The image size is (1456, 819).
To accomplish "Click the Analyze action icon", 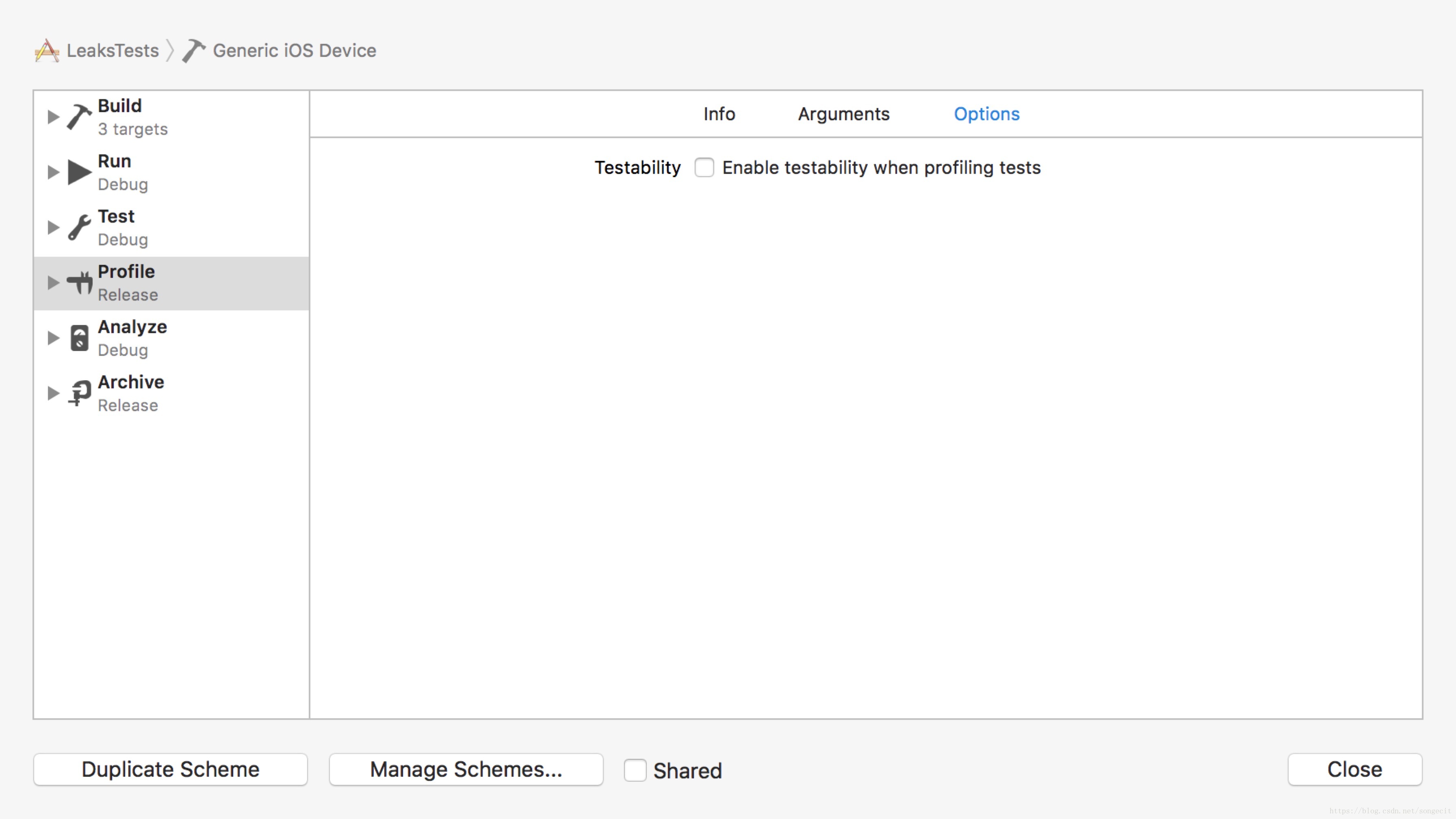I will pos(79,338).
